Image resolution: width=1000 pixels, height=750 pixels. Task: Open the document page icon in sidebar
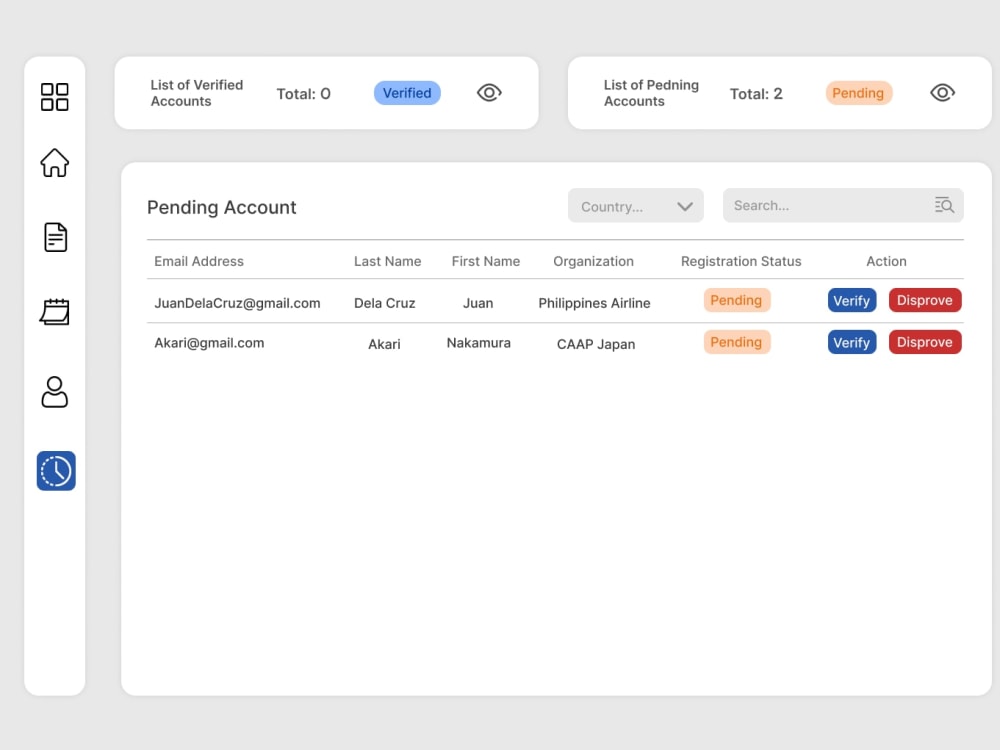point(55,237)
